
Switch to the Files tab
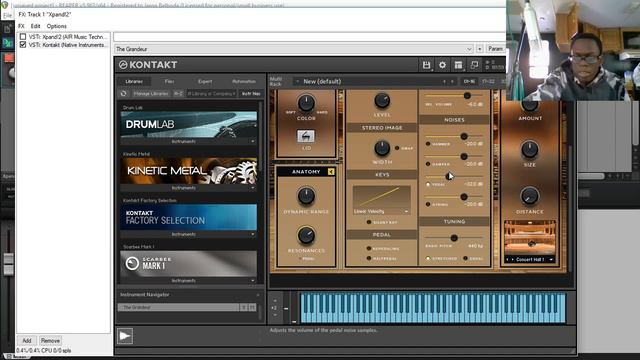coord(169,82)
